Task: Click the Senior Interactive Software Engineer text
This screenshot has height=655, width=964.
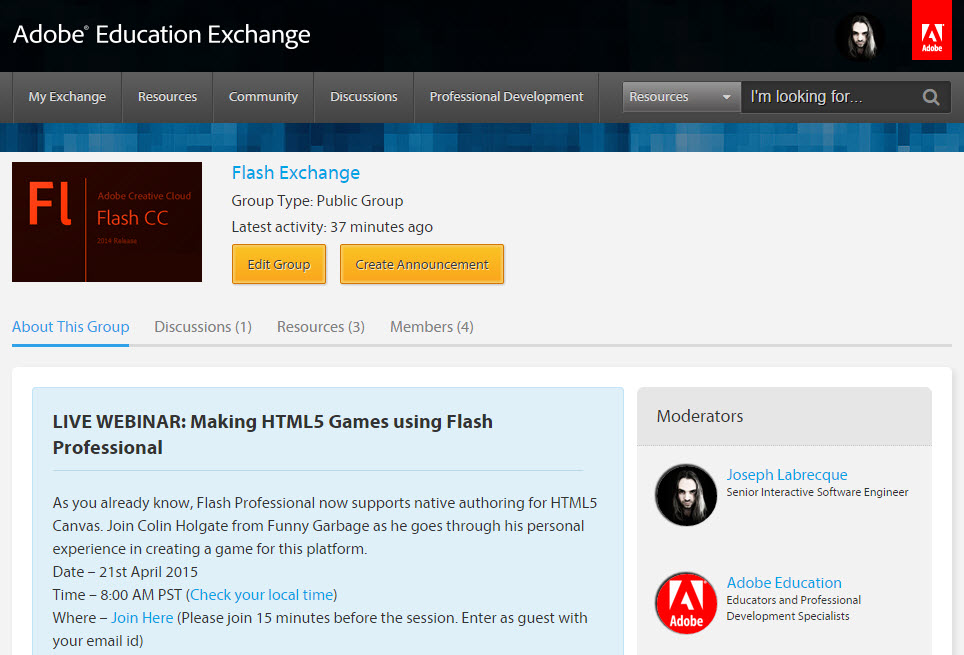Action: (x=817, y=492)
